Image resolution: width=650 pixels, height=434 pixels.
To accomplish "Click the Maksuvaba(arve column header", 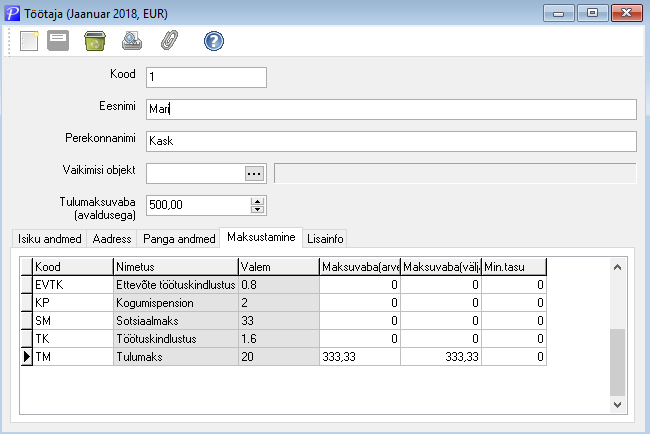I will click(360, 267).
